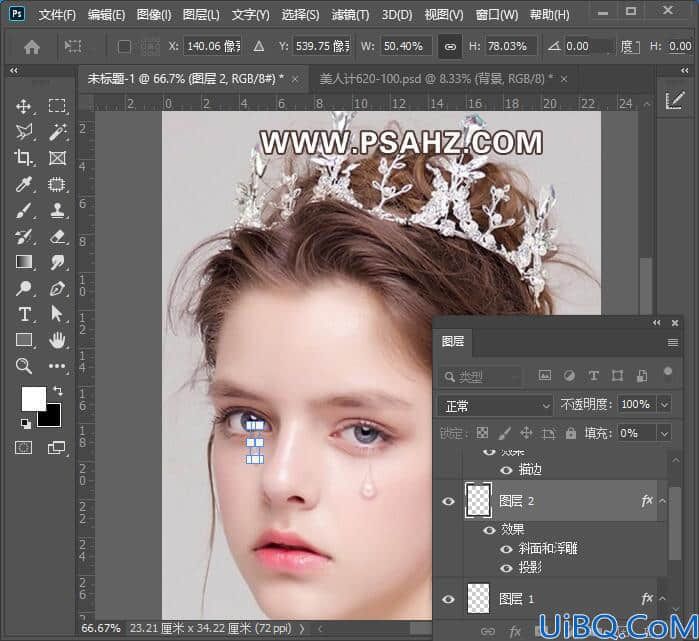This screenshot has height=641, width=699.
Task: Collapse the toolbar using double arrows
Action: [x=14, y=70]
